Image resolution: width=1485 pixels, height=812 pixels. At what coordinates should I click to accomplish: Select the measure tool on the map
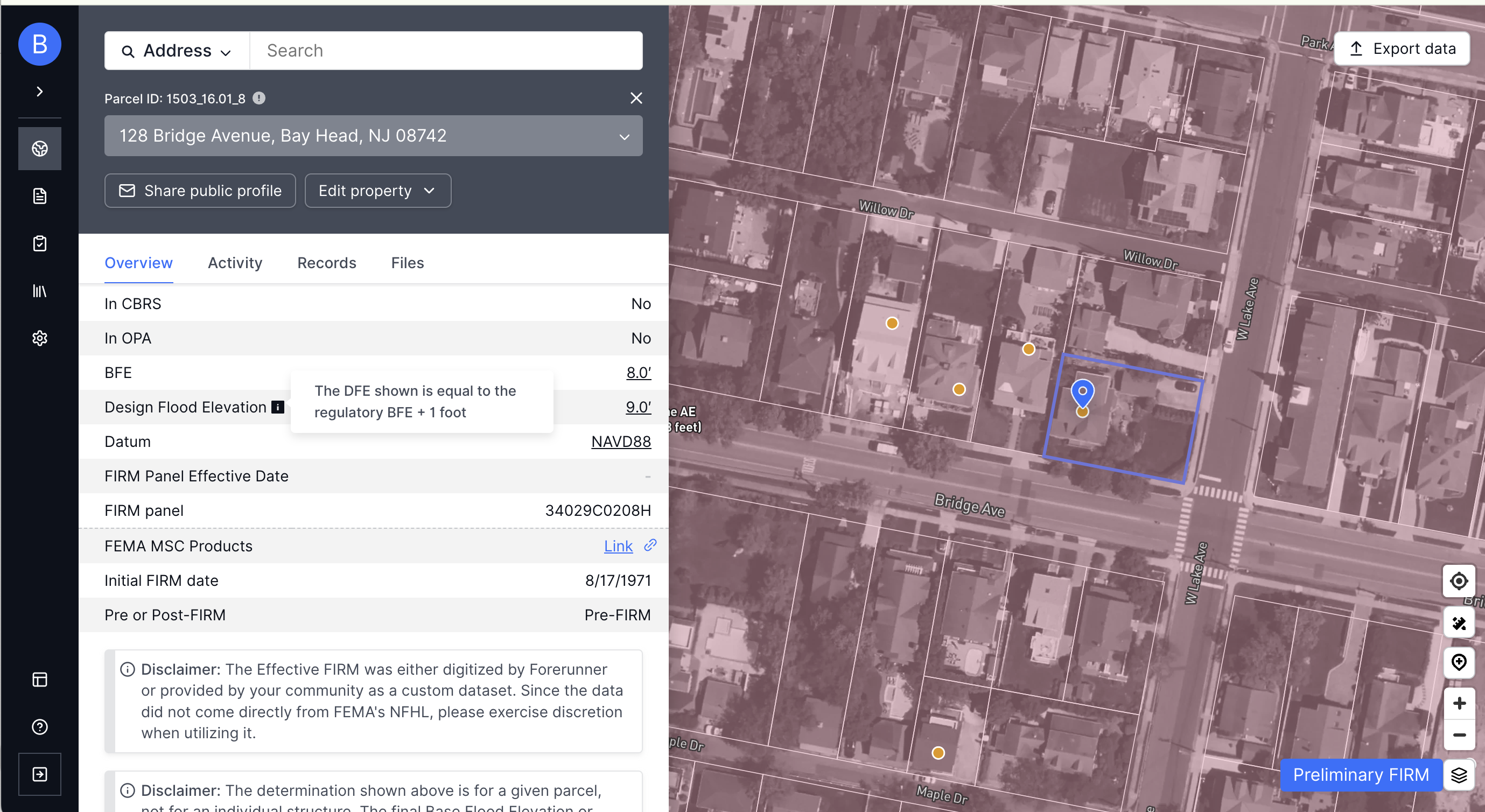click(x=1459, y=623)
